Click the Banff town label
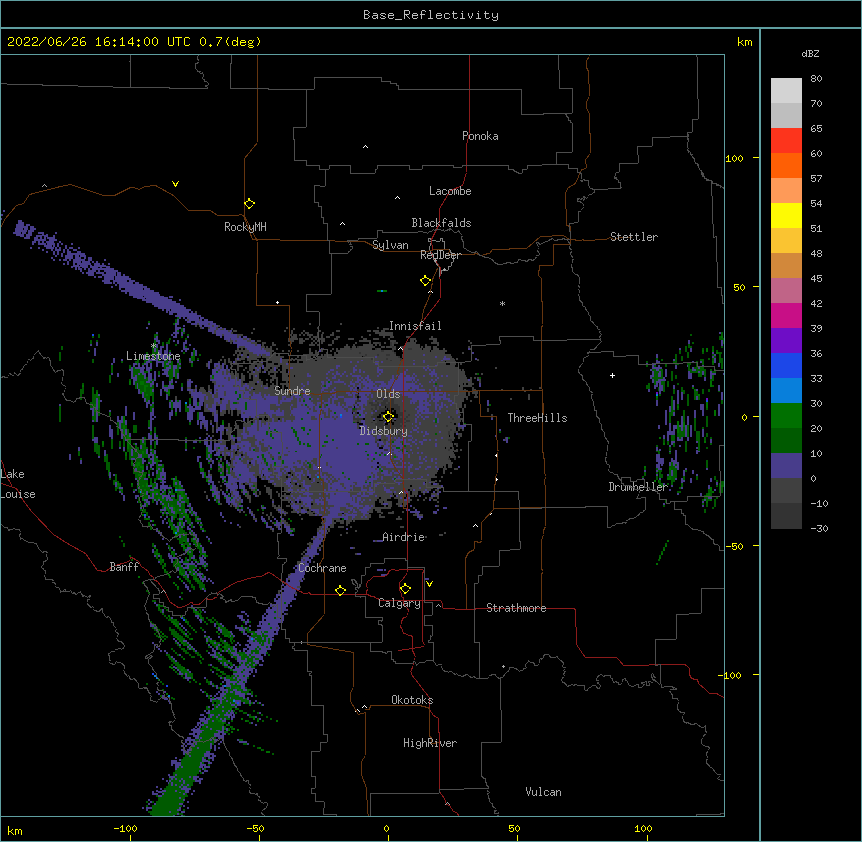Viewport: 862px width, 842px height. click(x=124, y=567)
